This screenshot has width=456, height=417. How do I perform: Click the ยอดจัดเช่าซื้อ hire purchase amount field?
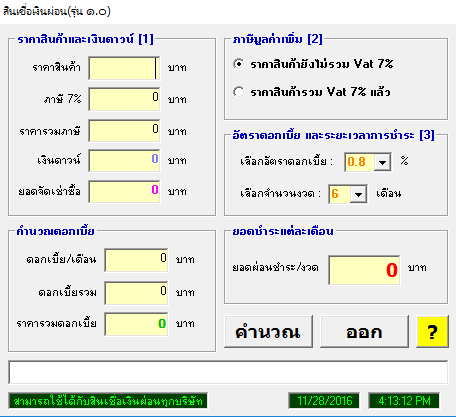pyautogui.click(x=124, y=192)
